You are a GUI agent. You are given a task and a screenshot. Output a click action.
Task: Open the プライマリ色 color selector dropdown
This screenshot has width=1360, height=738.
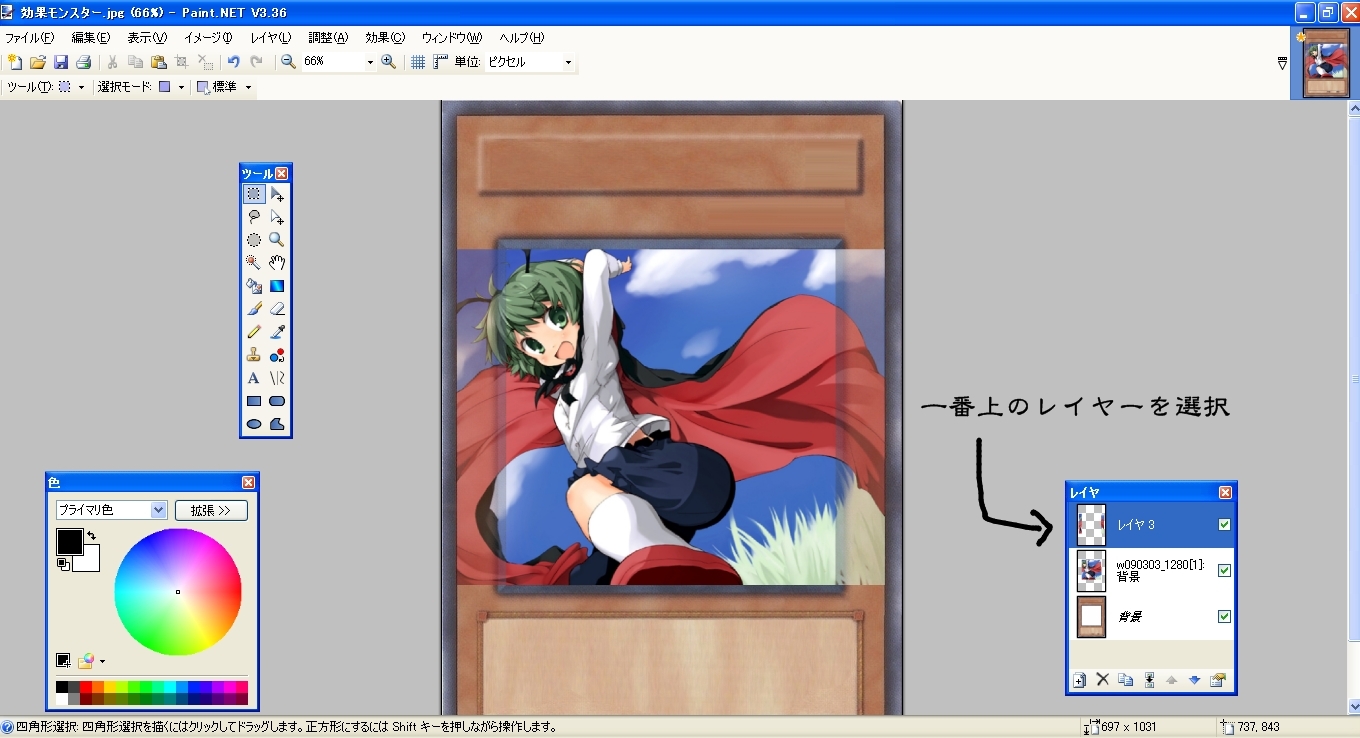pyautogui.click(x=158, y=510)
